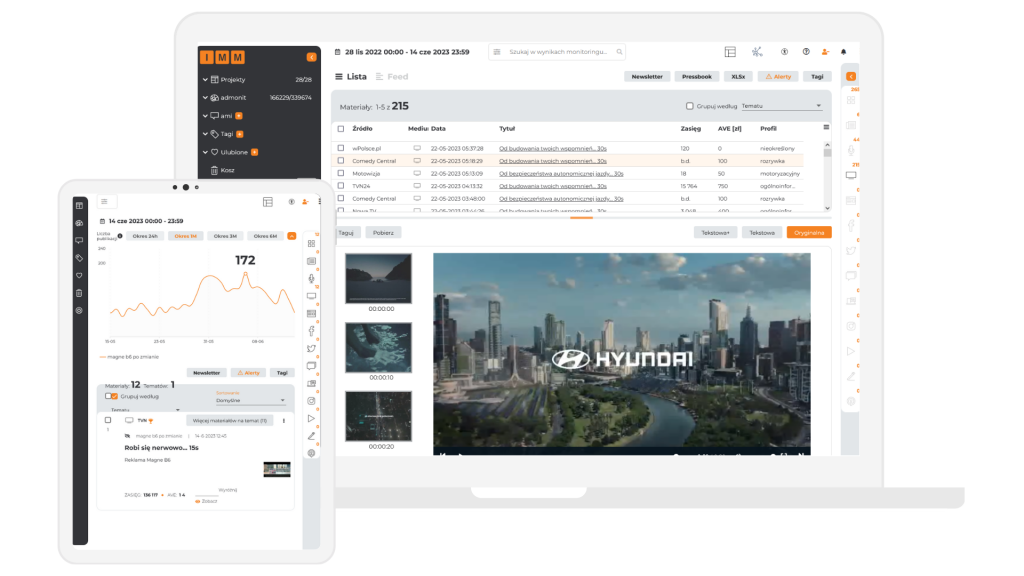1024x576 pixels.
Task: Tick the checkbox on the tablet TVN card
Action: click(108, 421)
